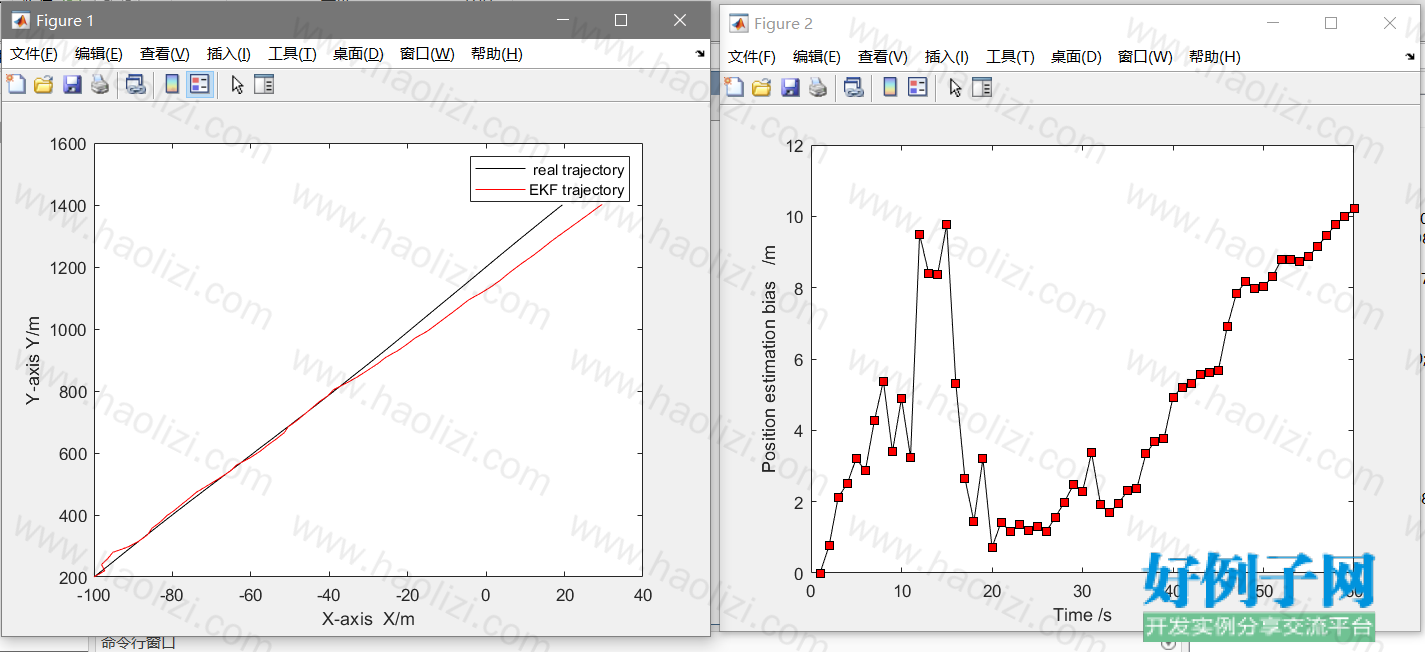Open 窗口(W) menu in Figure 2
The image size is (1425, 652).
click(1145, 57)
